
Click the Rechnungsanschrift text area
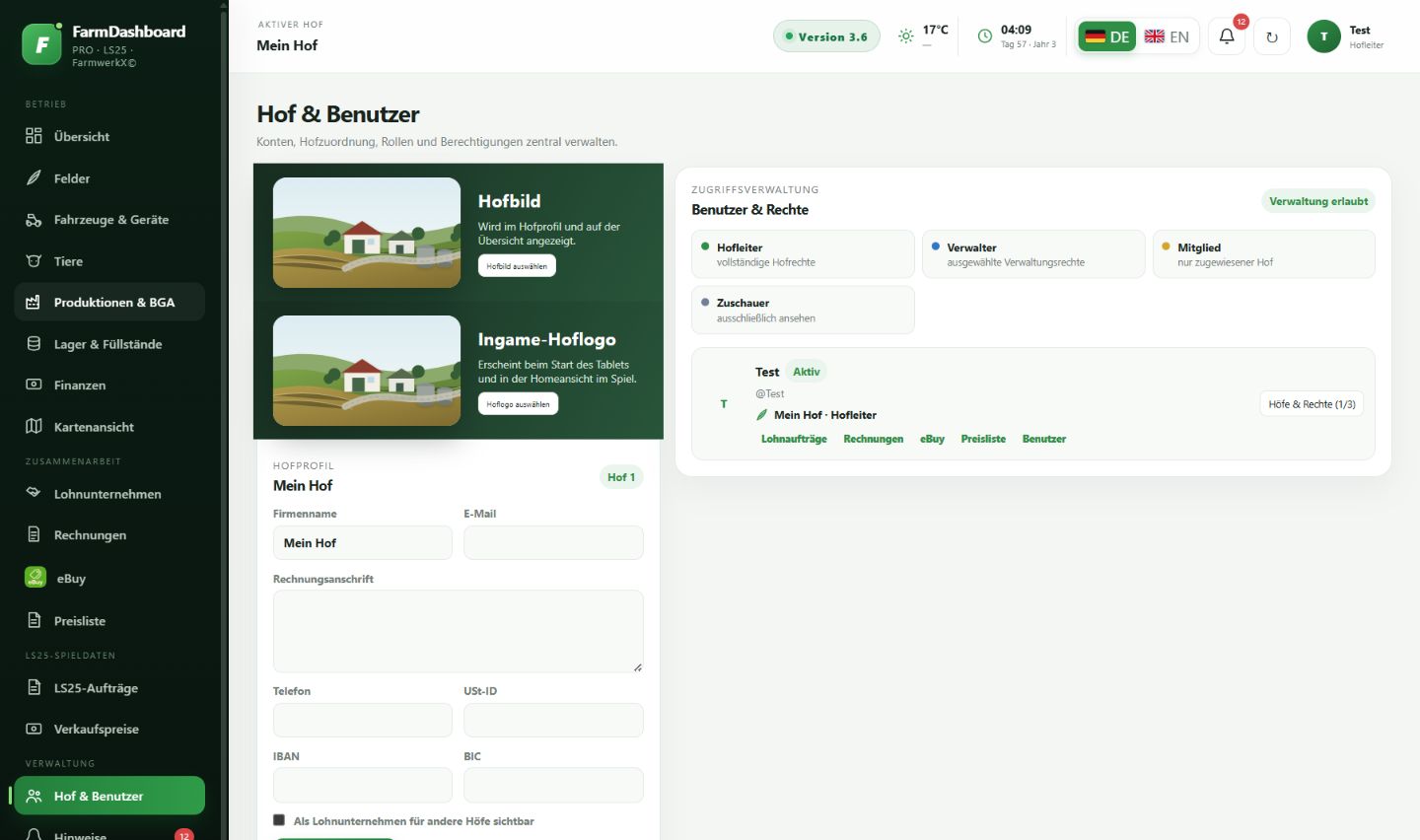459,631
